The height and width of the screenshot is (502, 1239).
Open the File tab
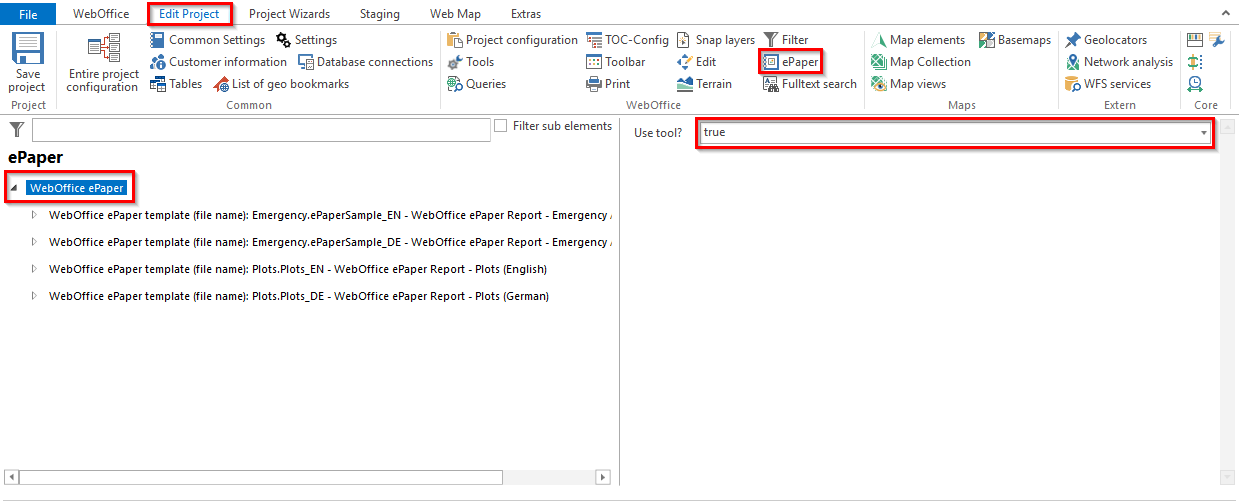point(28,14)
